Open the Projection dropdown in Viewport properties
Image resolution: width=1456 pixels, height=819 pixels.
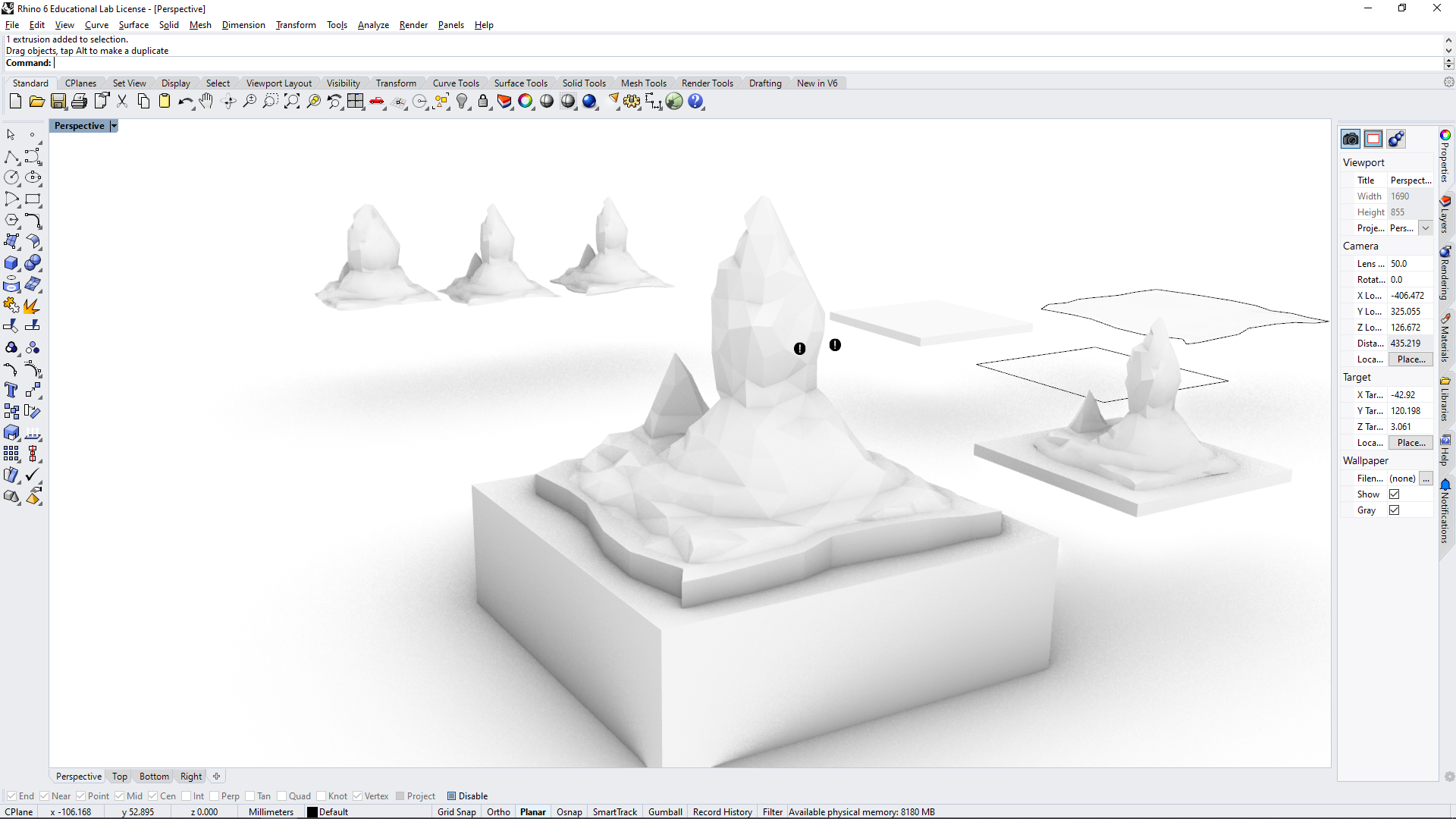pos(1426,228)
